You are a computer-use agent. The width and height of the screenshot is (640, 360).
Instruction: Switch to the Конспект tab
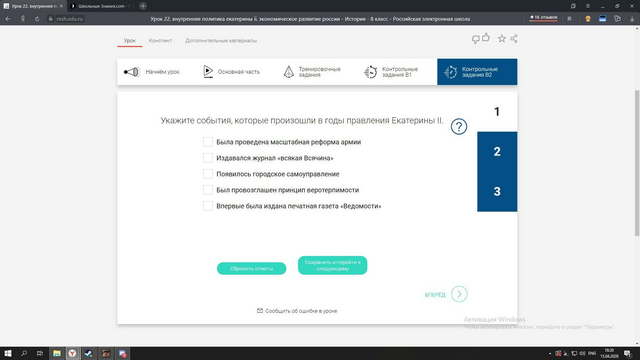[x=160, y=40]
